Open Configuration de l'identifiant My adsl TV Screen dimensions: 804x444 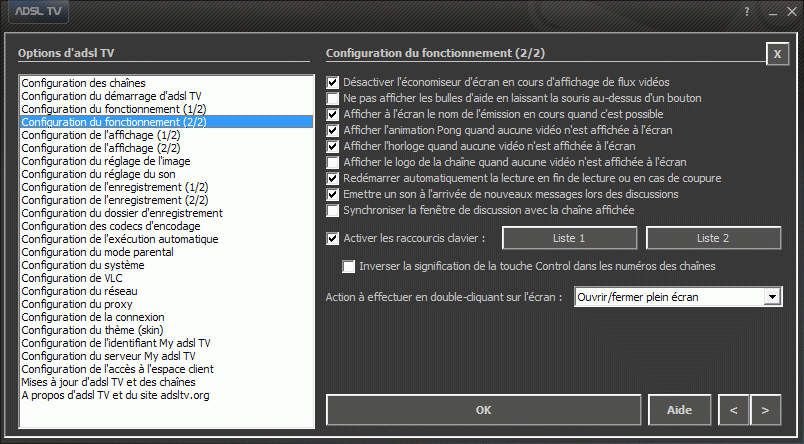[167, 343]
